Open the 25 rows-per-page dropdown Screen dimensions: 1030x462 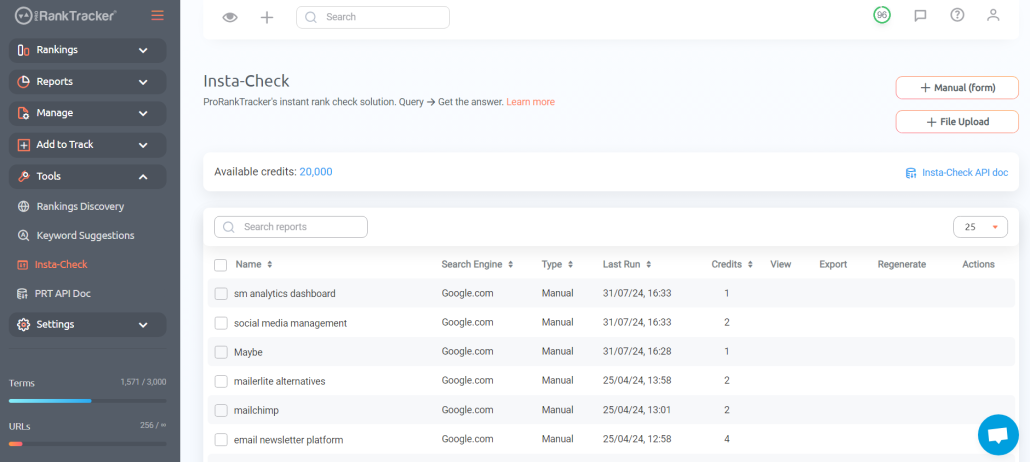click(x=980, y=227)
